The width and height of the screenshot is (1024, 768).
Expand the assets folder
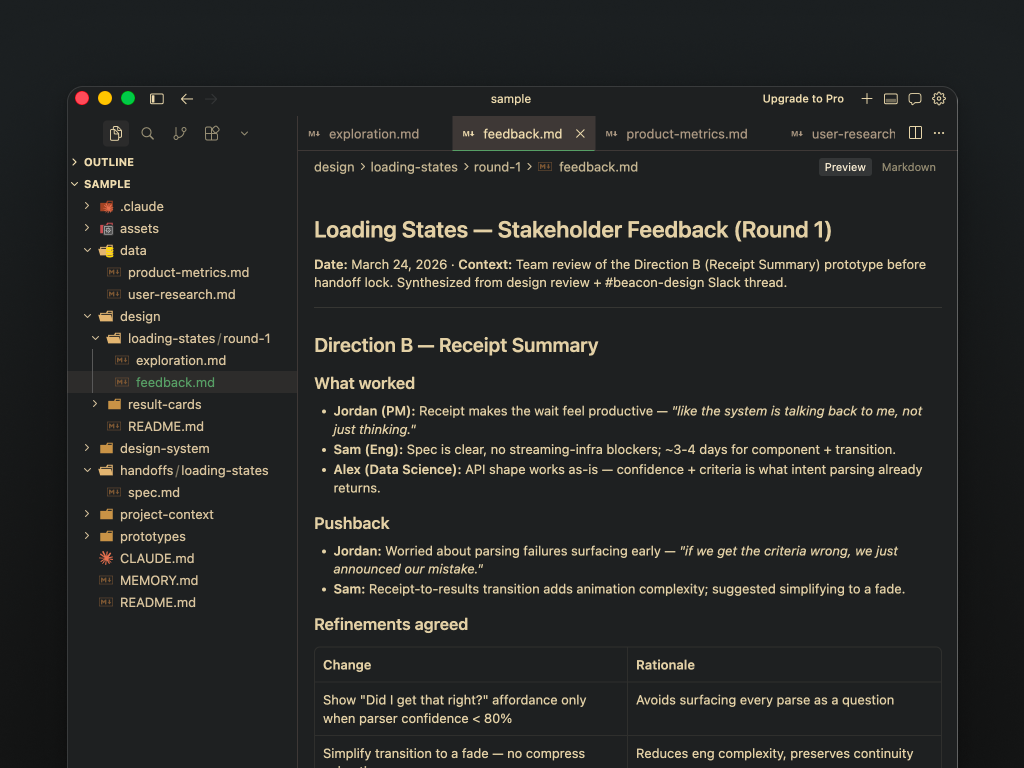[x=183, y=229]
